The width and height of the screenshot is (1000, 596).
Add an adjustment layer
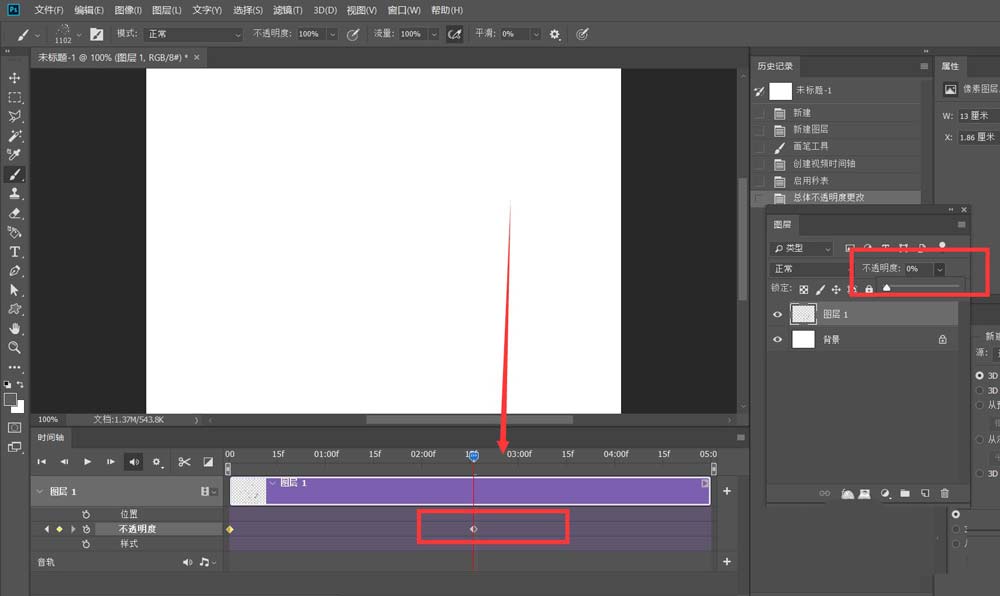(885, 493)
